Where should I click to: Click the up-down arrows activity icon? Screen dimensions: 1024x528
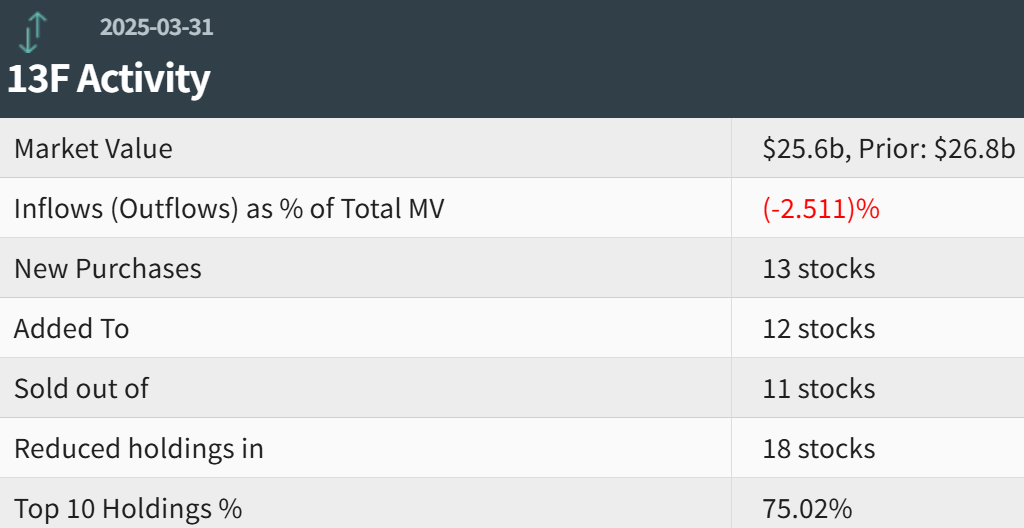(32, 32)
